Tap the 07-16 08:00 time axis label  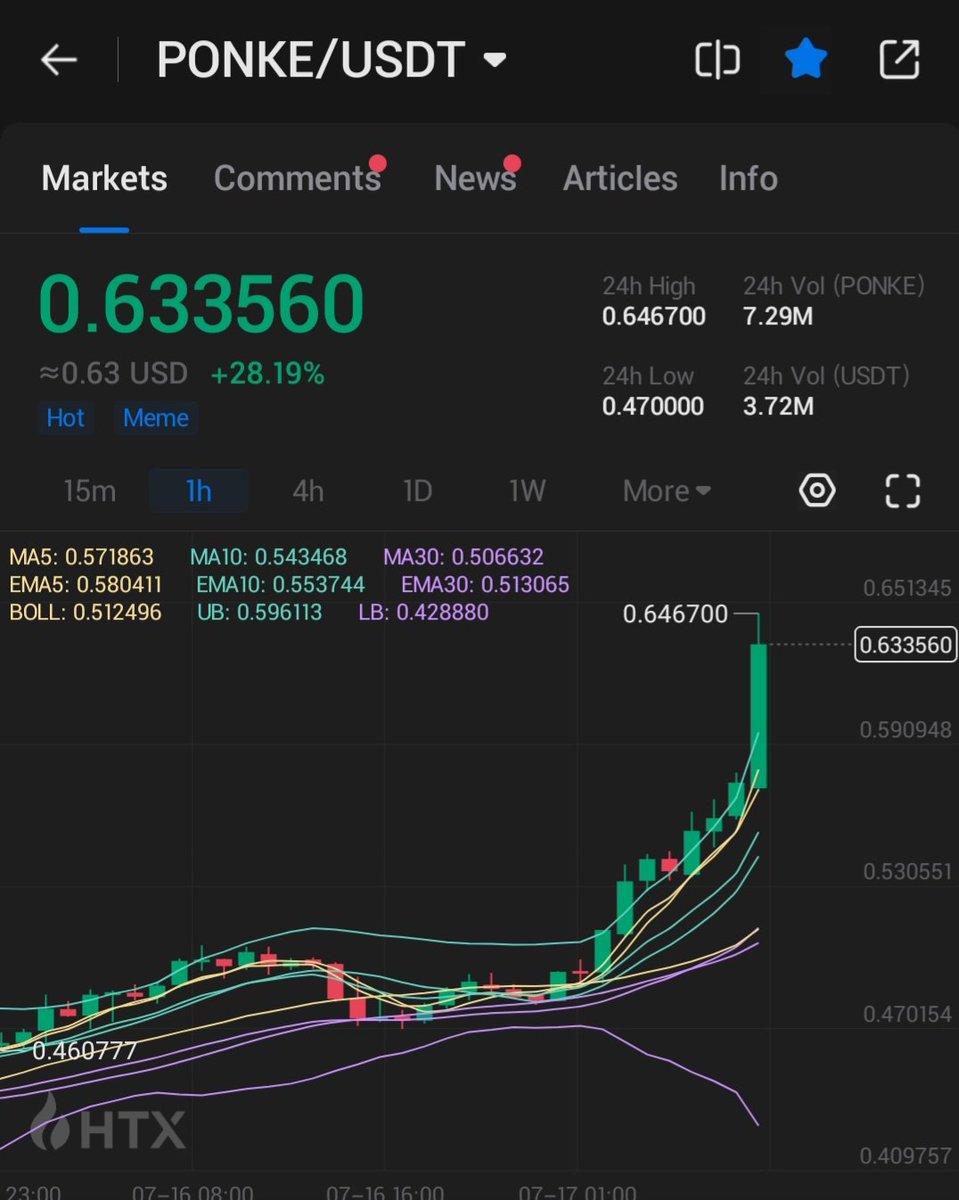193,1192
